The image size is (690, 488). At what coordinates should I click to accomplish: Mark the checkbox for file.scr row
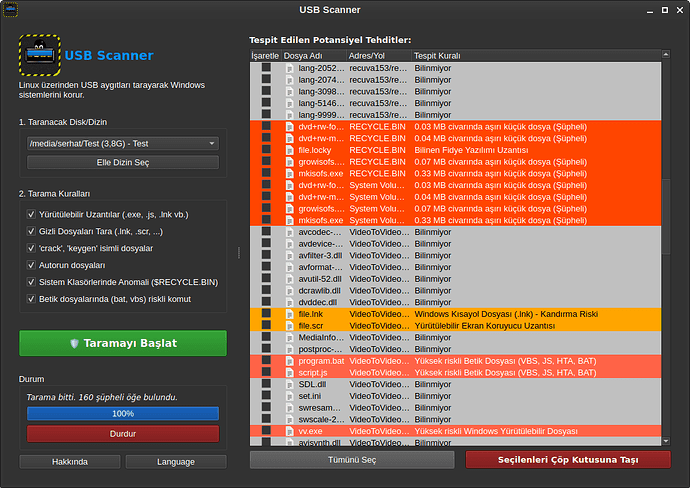pos(266,326)
